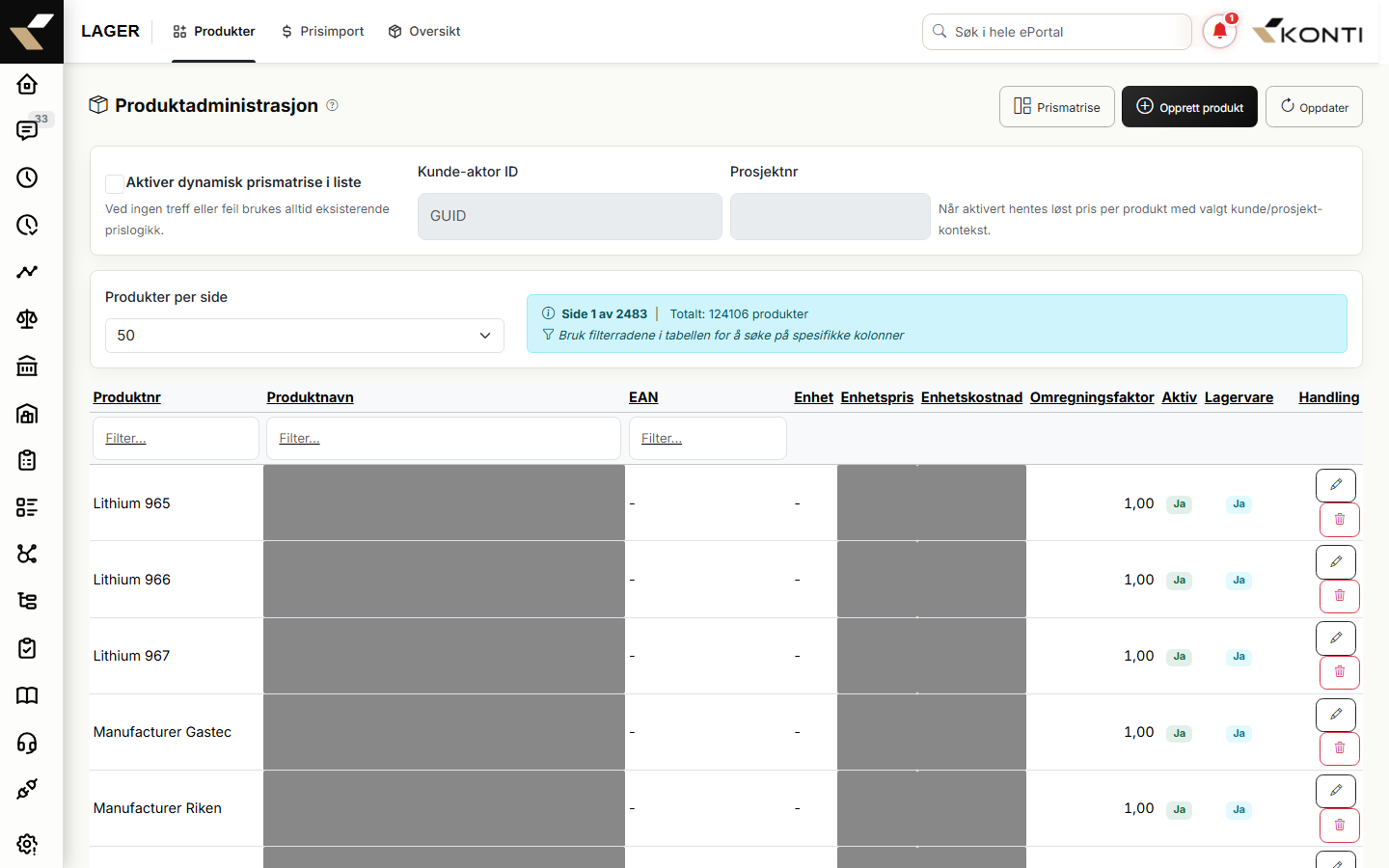Edit the Manufacturer Gastec product
This screenshot has width=1389, height=868.
coord(1336,715)
